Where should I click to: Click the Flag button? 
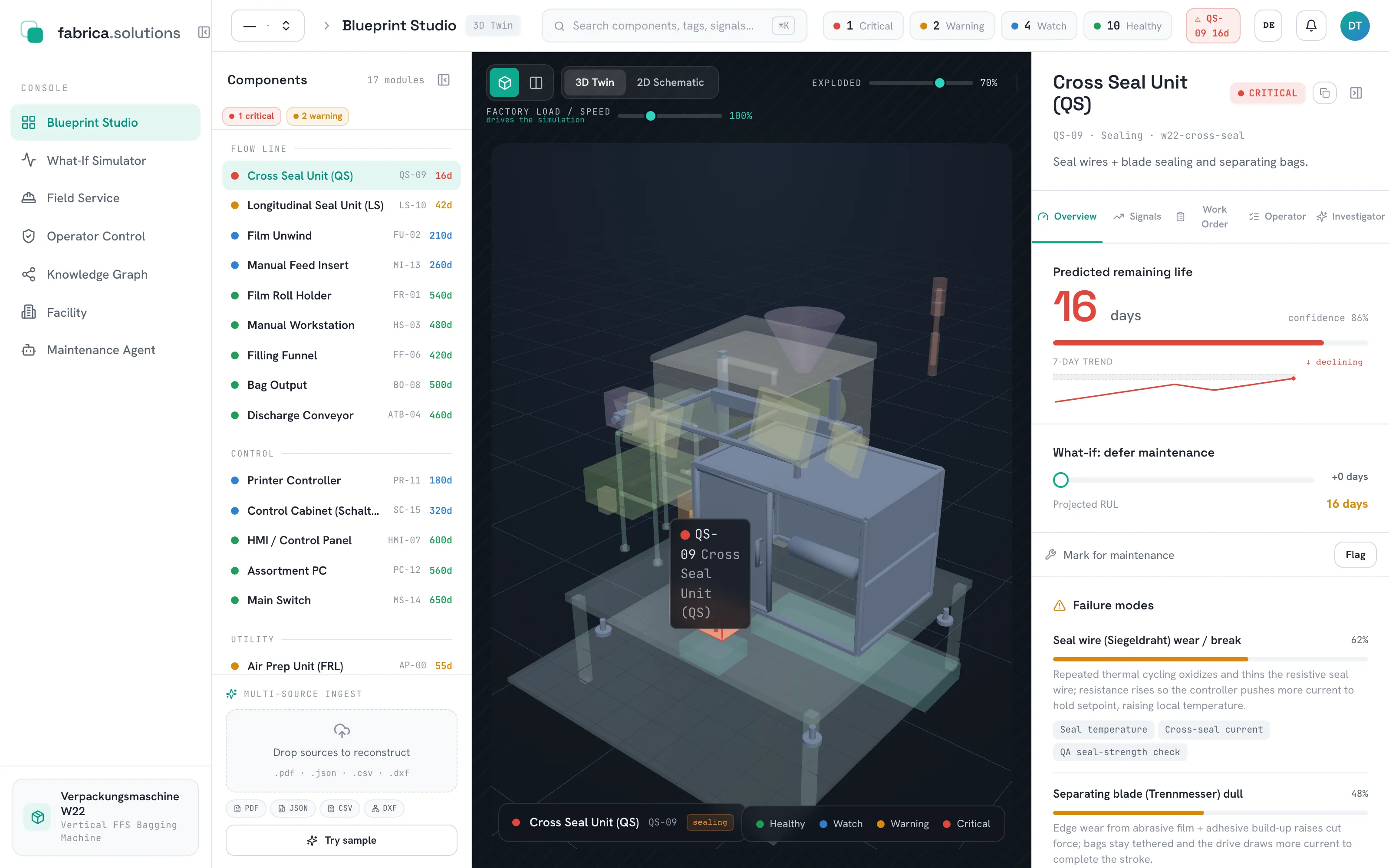(x=1355, y=555)
